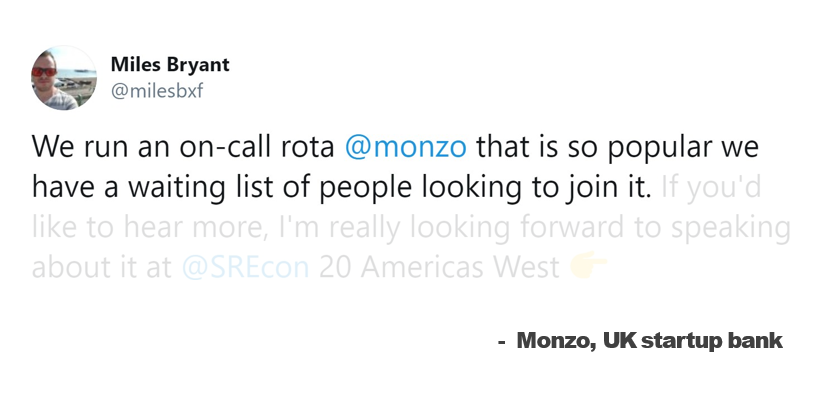Viewport: 819px width, 419px height.
Task: Click the pointing hand emoji
Action: click(587, 269)
